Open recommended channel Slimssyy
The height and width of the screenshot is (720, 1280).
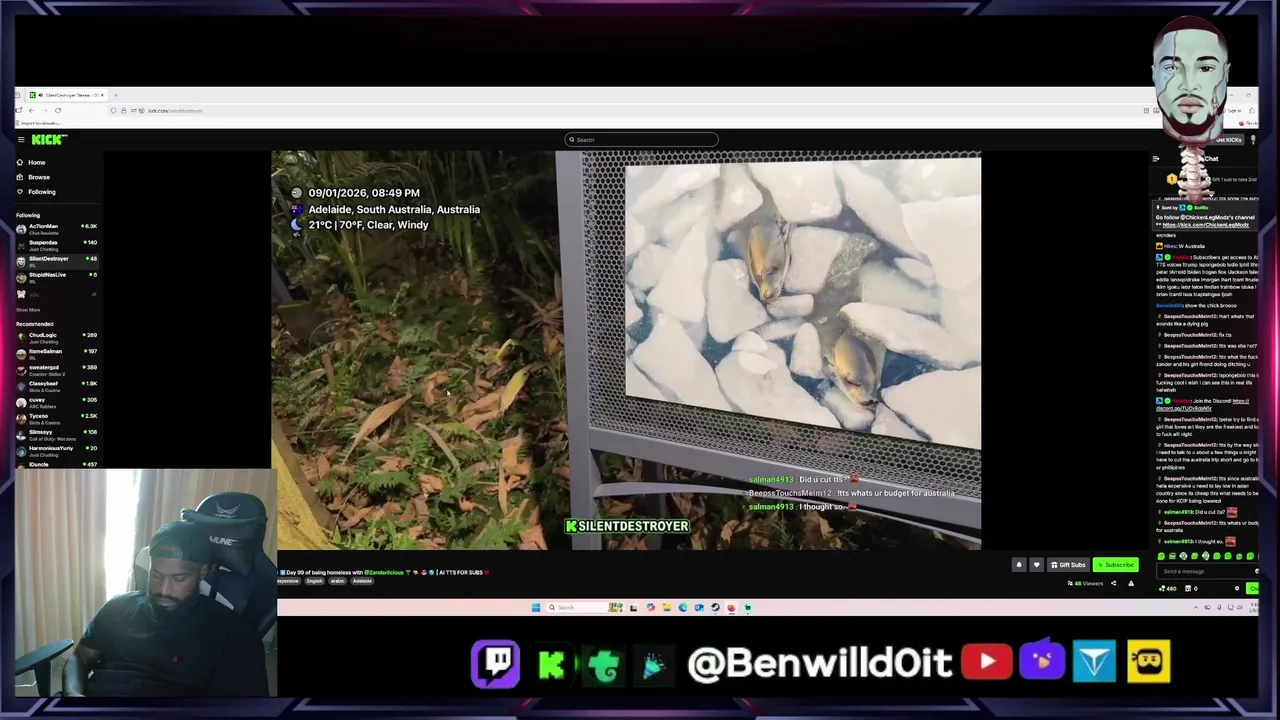click(56, 434)
